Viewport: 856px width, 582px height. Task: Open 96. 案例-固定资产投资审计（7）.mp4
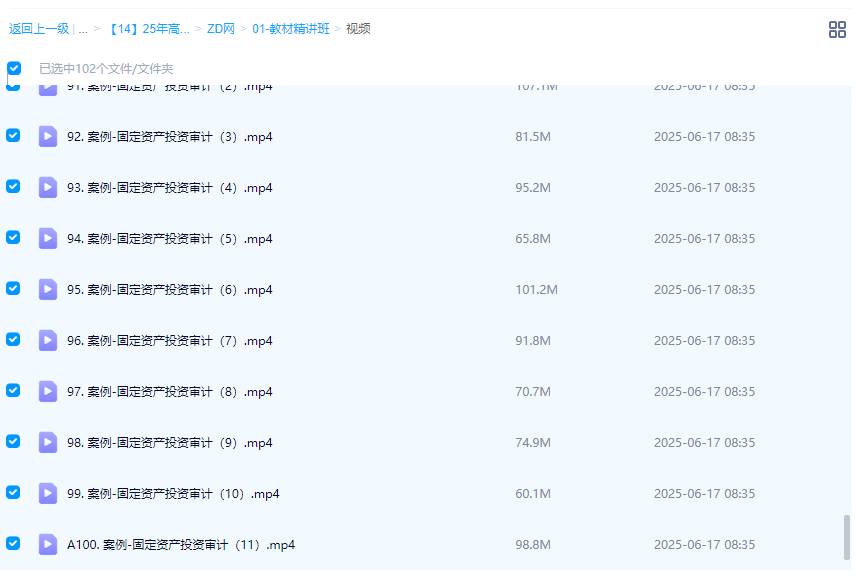coord(170,341)
